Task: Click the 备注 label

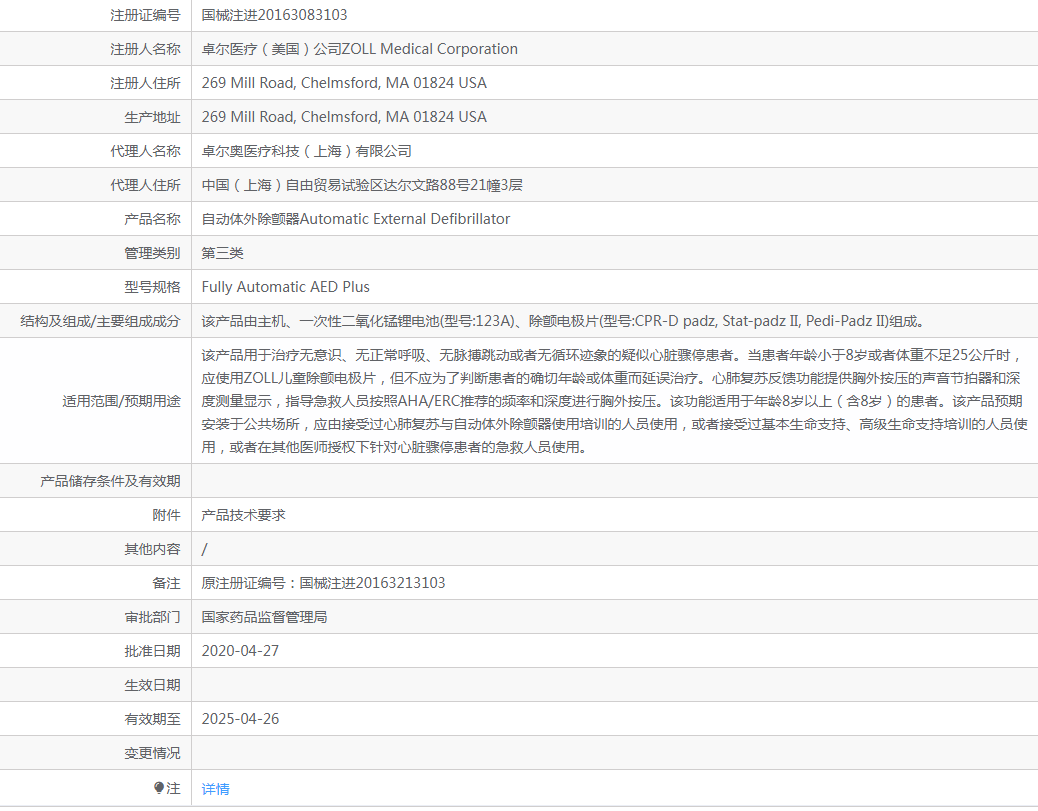Action: 166,583
